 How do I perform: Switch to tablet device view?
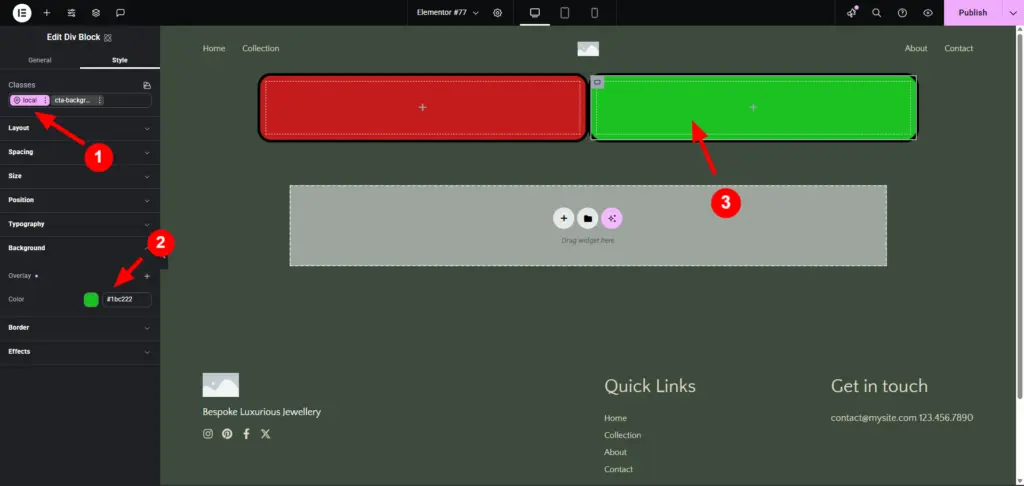click(x=565, y=12)
